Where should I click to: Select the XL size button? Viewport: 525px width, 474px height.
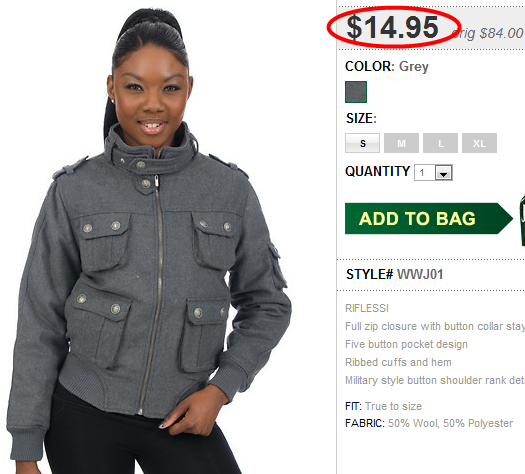479,143
